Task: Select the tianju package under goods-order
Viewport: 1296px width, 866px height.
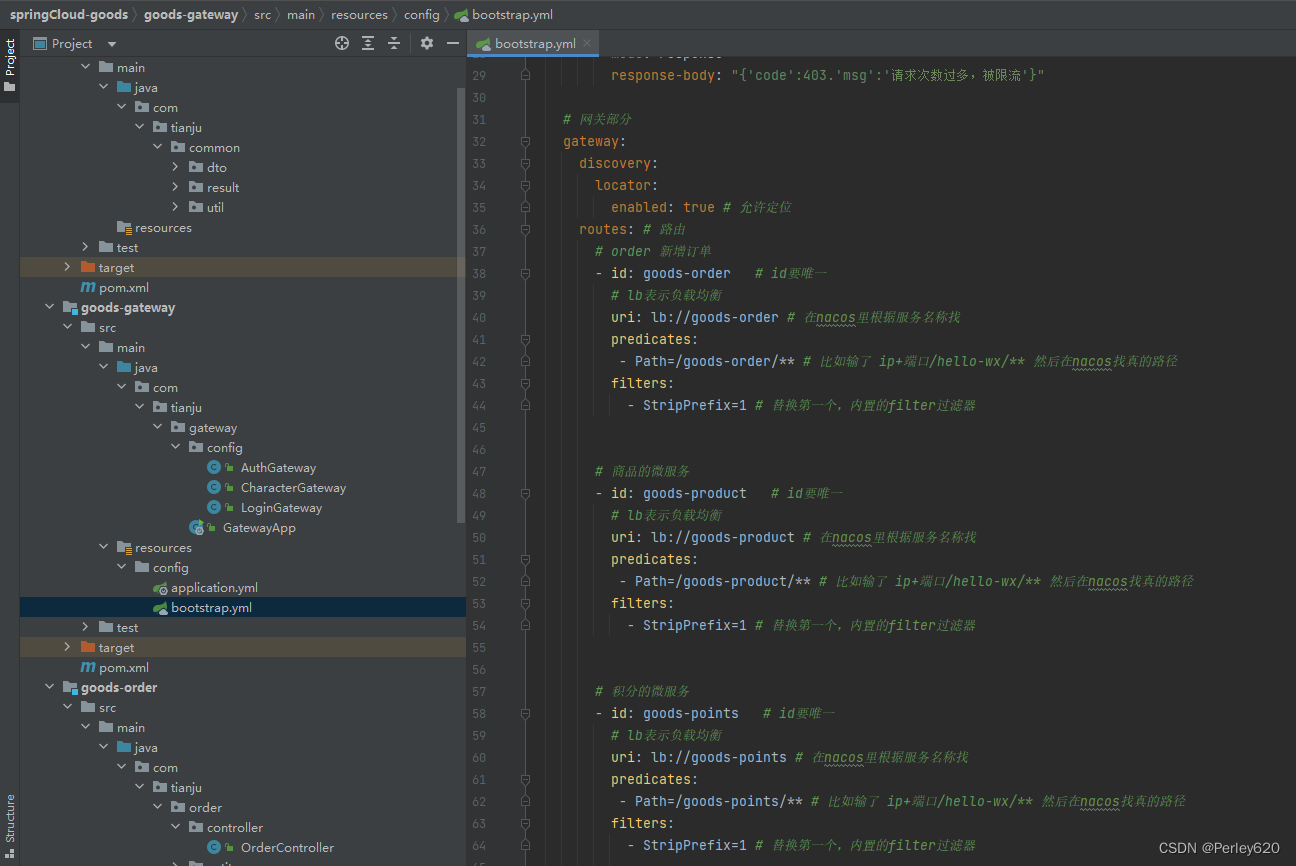Action: [186, 787]
